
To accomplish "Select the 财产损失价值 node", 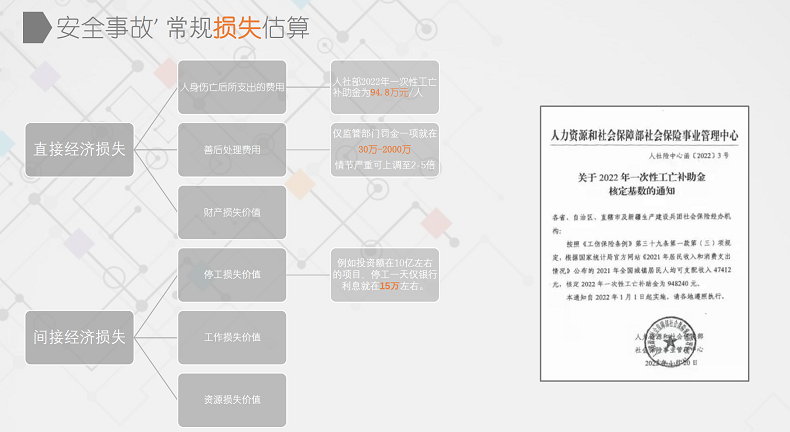I will tap(232, 212).
